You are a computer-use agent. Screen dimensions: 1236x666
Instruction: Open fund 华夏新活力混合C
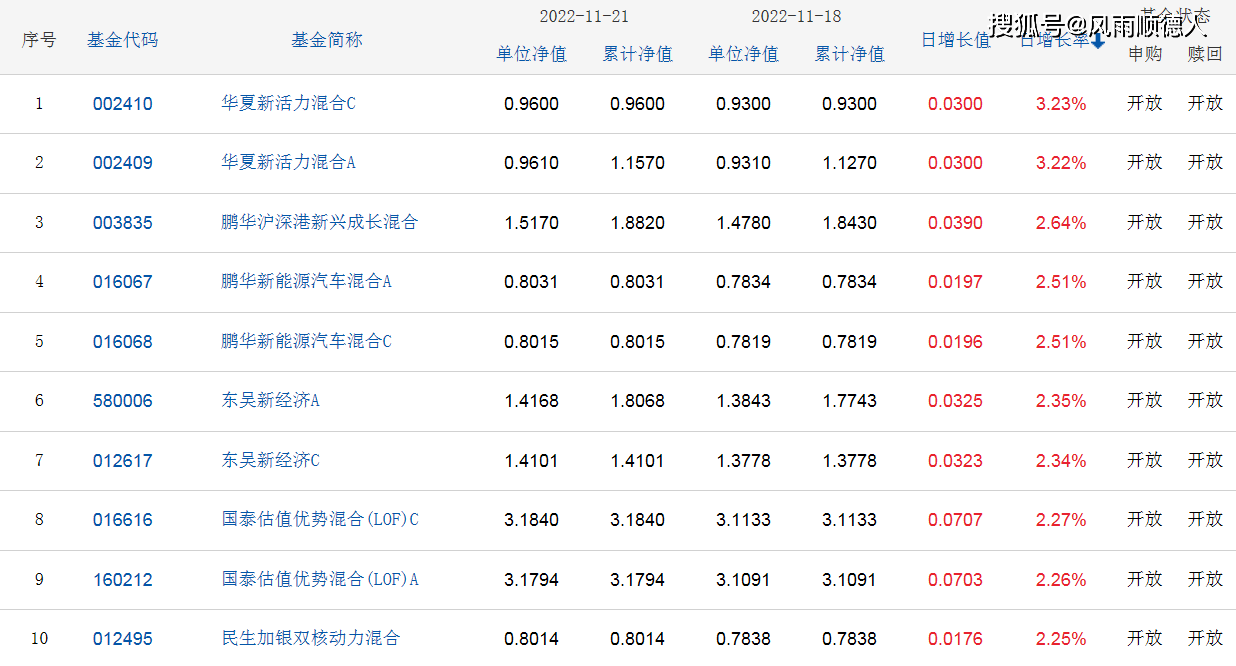pos(288,103)
